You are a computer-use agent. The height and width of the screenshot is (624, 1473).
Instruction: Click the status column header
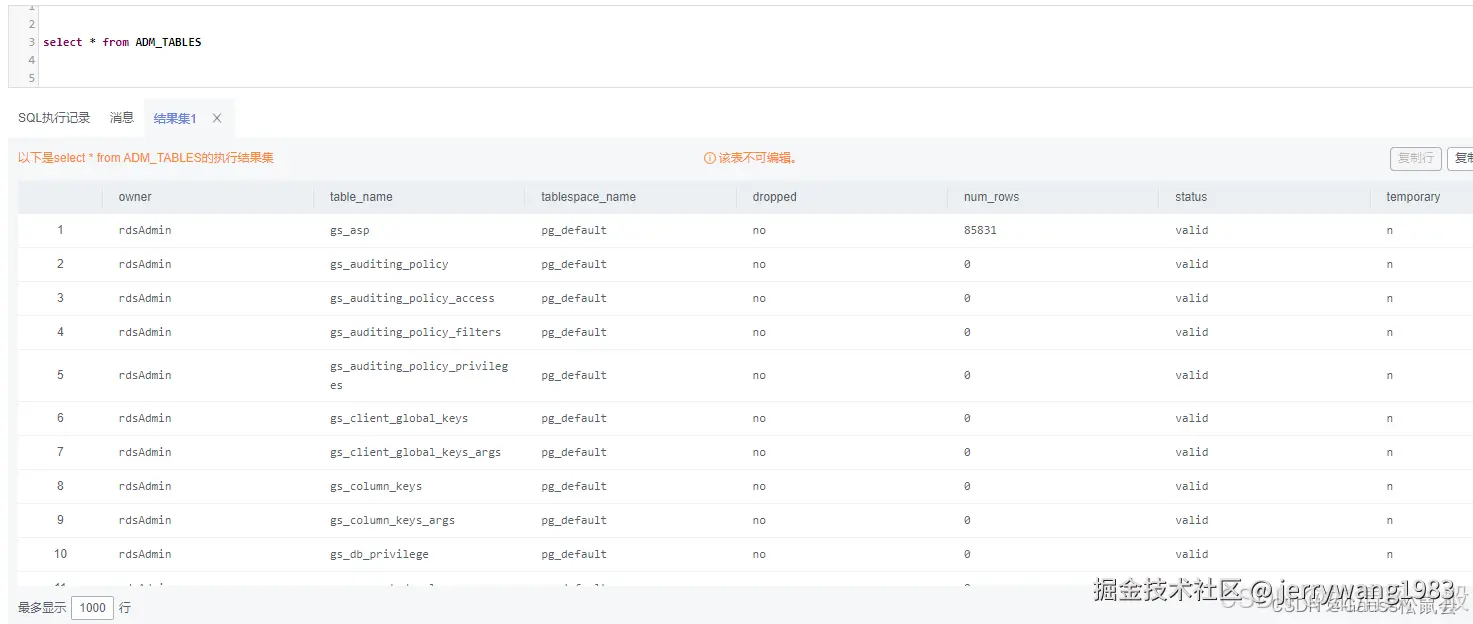coord(1191,197)
